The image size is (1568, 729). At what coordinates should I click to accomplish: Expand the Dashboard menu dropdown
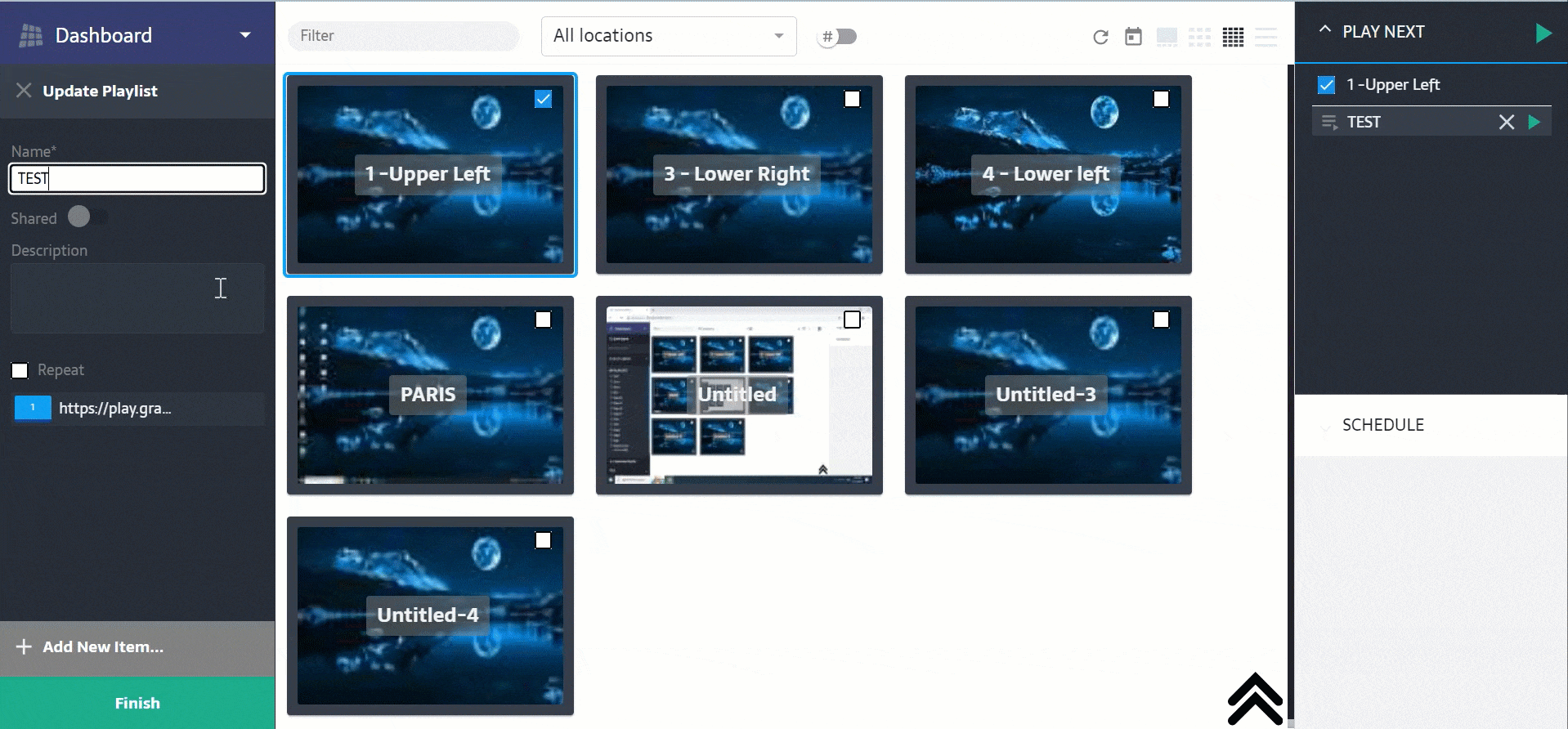tap(244, 35)
